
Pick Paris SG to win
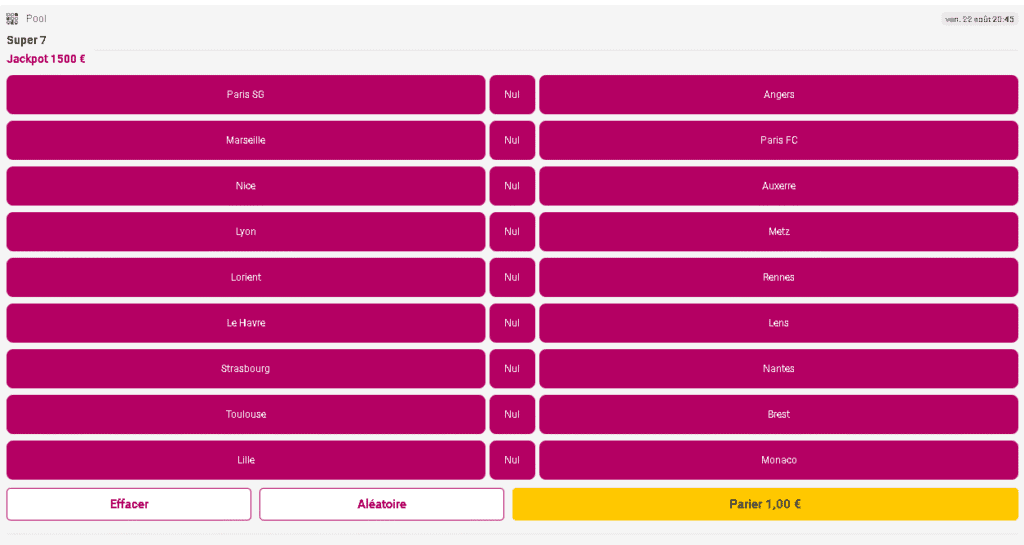point(245,95)
